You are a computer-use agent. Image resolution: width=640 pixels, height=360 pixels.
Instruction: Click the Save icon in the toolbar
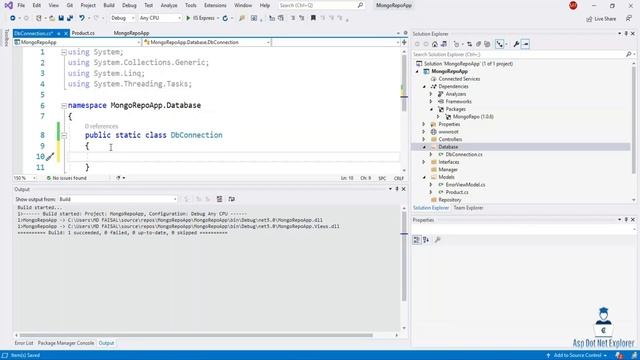coord(61,18)
